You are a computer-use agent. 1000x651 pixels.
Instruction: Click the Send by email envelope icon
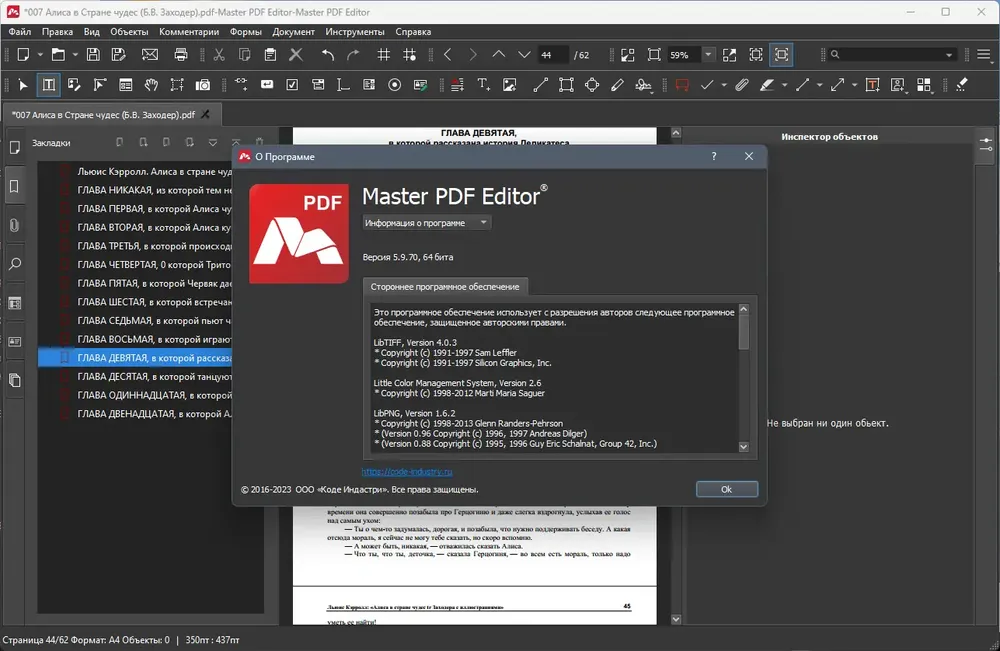(150, 55)
